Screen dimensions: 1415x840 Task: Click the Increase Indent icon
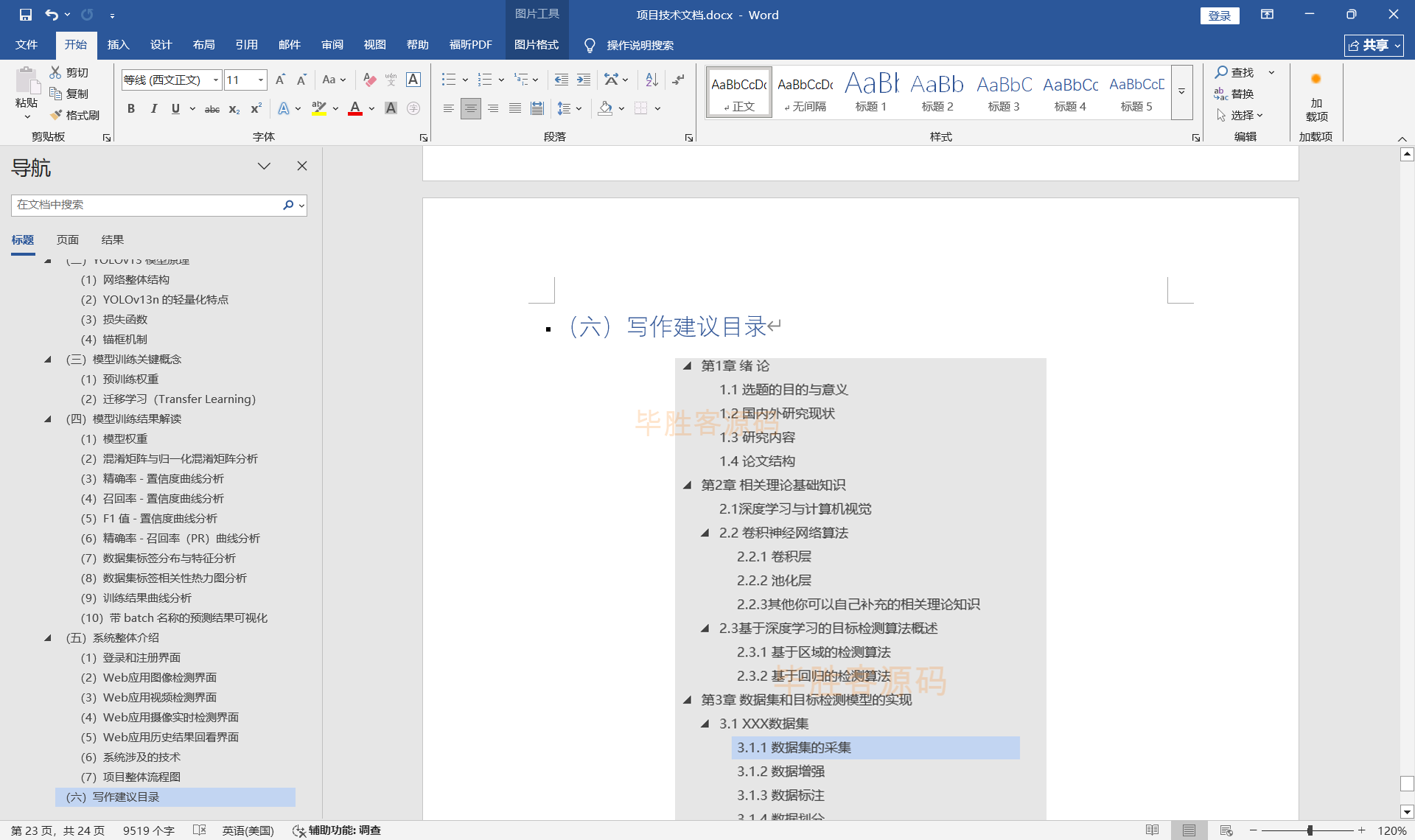coord(584,80)
